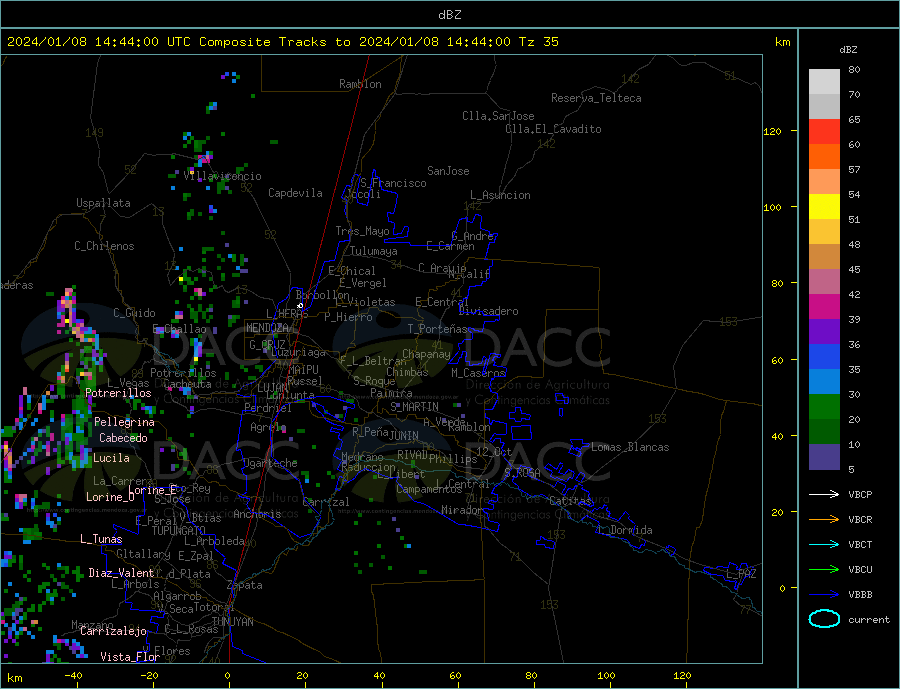
Task: Click the Carrizalejo label
Action: [113, 632]
